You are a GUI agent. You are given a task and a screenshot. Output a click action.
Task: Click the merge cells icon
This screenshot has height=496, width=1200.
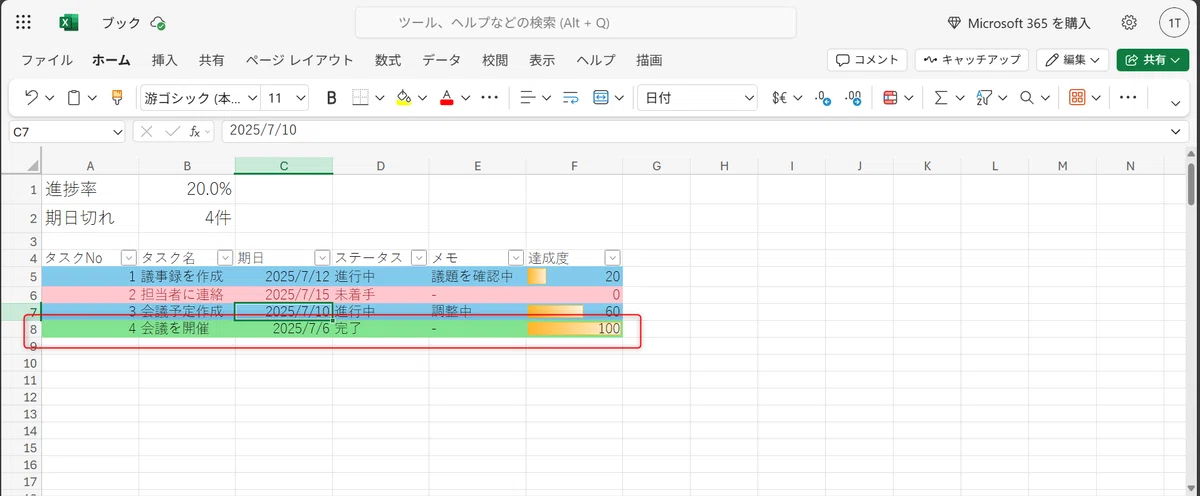click(602, 98)
